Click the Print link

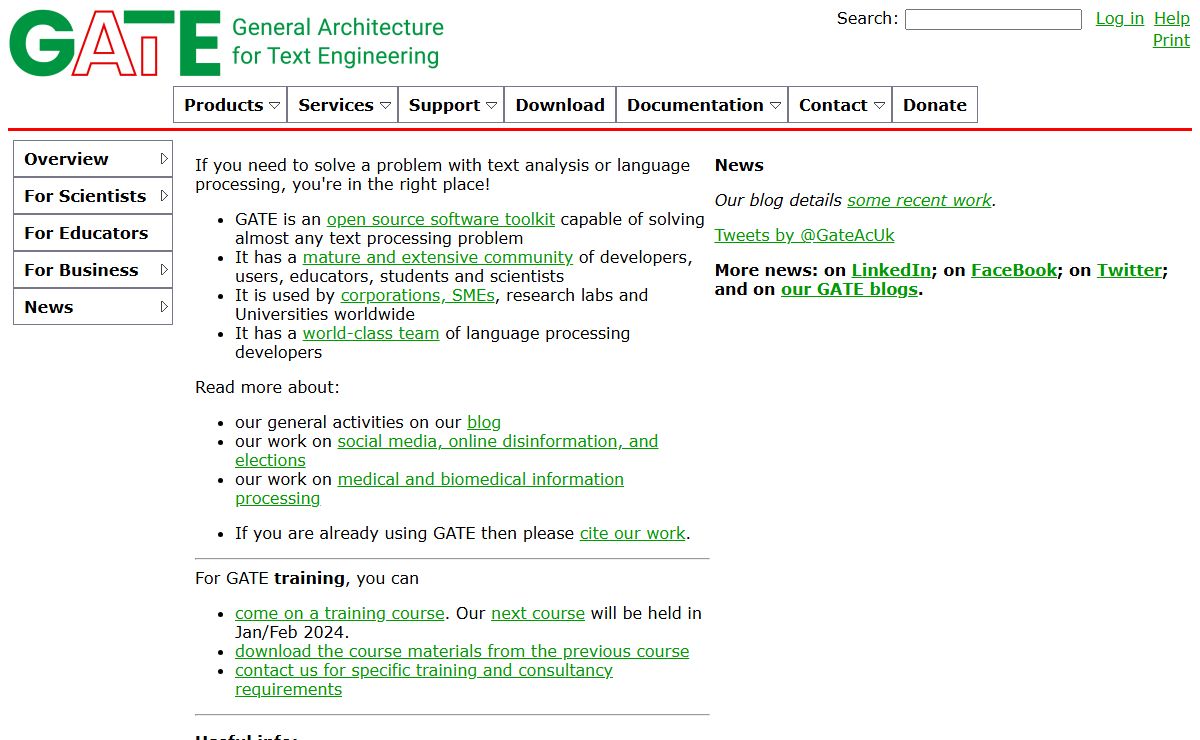click(x=1171, y=40)
